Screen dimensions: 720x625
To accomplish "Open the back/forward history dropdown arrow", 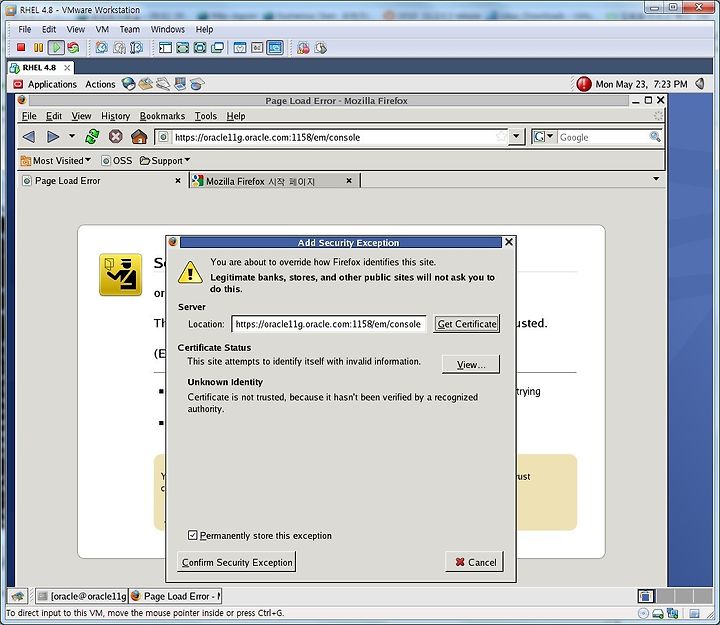I will 72,136.
